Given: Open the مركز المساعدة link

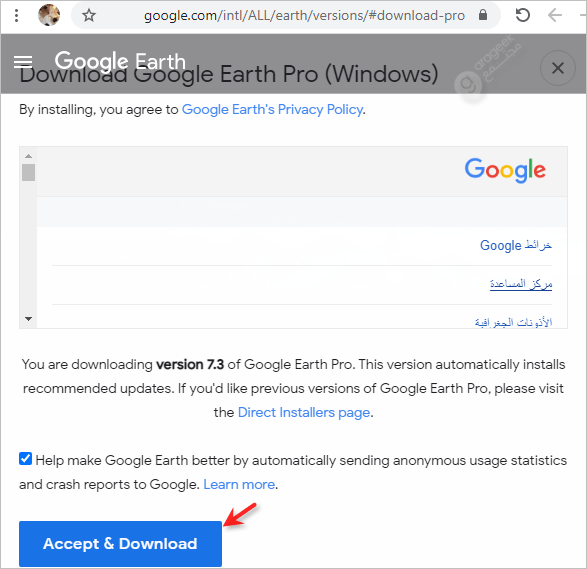Looking at the screenshot, I should click(x=521, y=284).
